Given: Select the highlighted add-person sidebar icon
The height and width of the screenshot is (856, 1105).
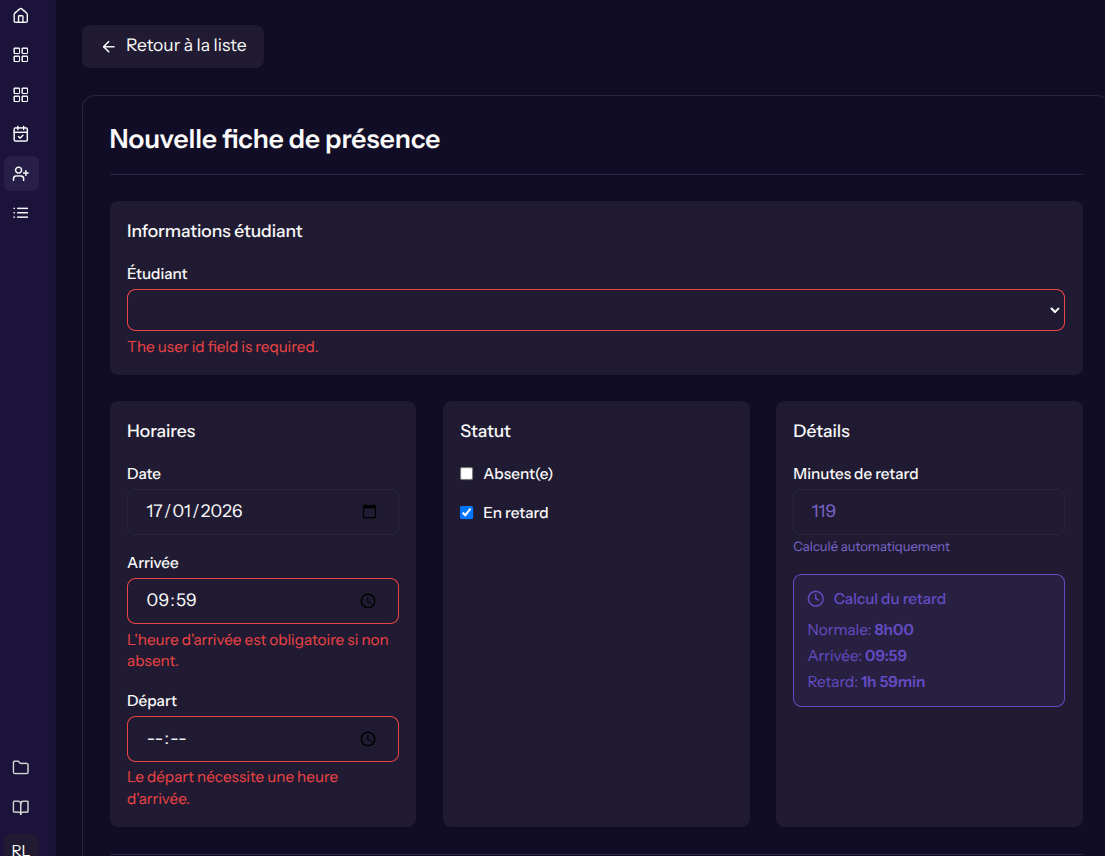Looking at the screenshot, I should tap(20, 173).
